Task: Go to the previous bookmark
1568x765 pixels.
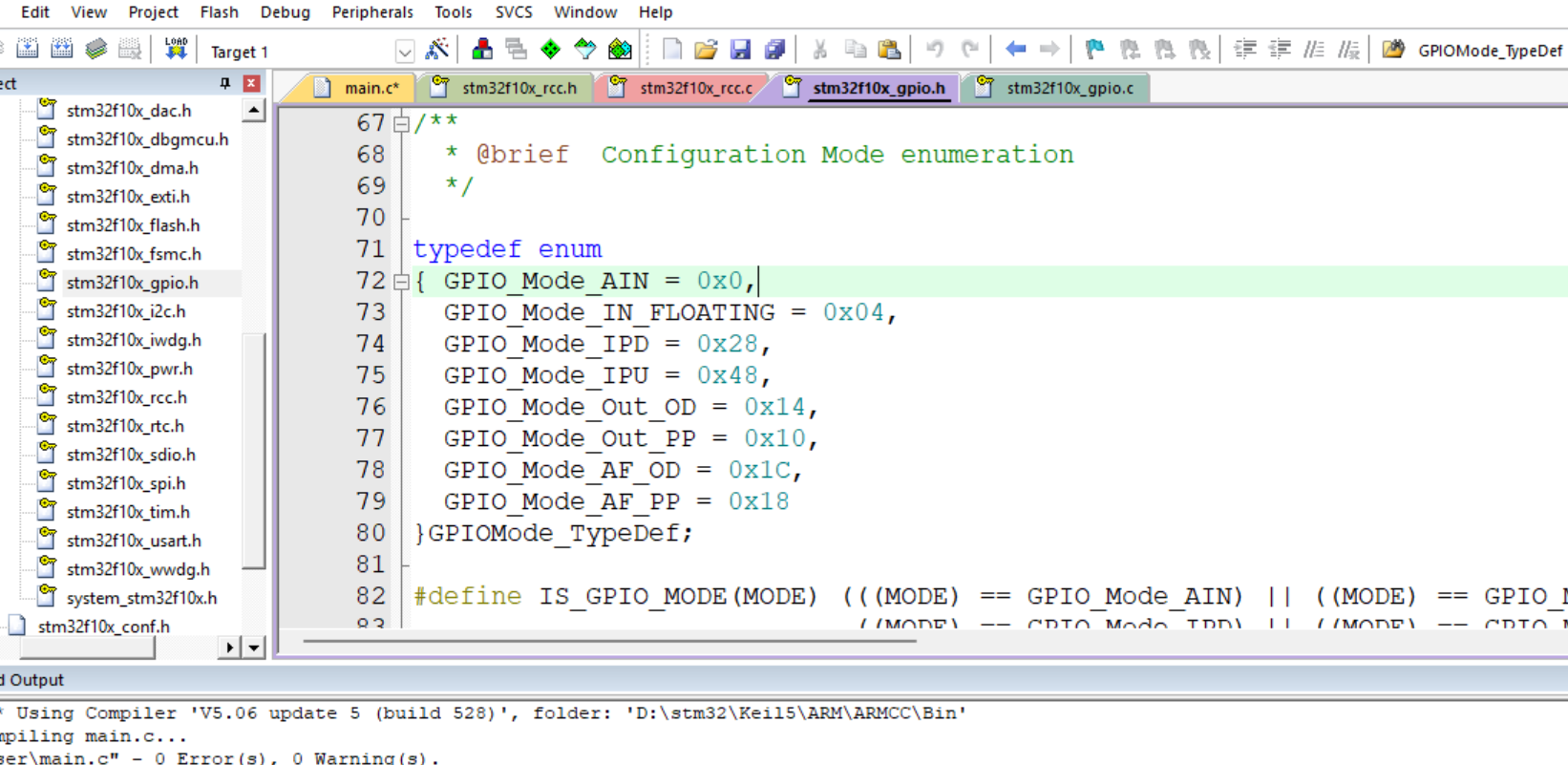Action: (x=1130, y=50)
